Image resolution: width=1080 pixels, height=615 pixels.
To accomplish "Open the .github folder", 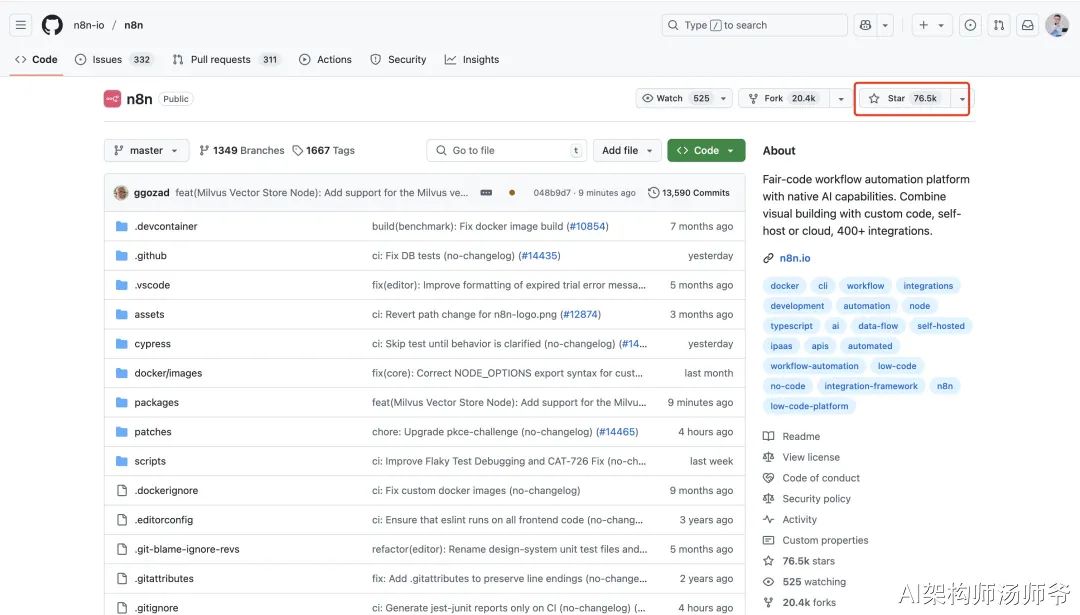I will [x=151, y=256].
